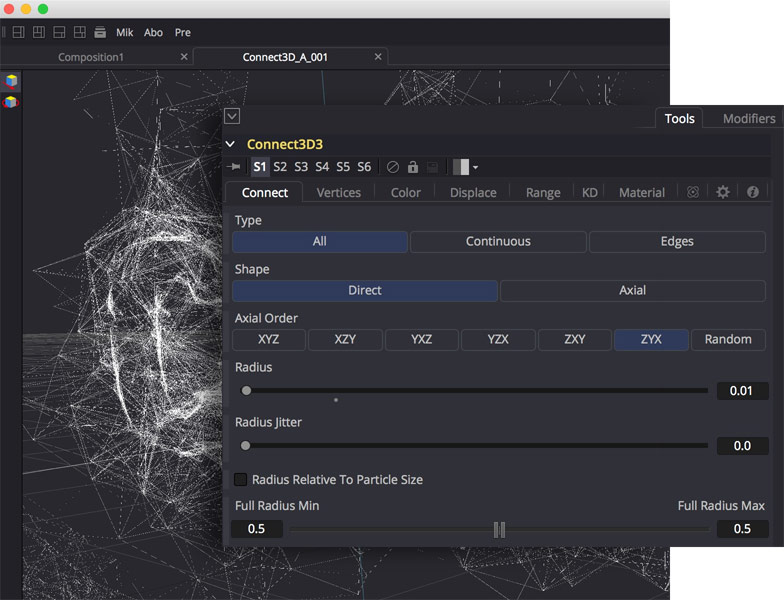This screenshot has width=784, height=600.
Task: Open the Connect tab
Action: tap(264, 192)
